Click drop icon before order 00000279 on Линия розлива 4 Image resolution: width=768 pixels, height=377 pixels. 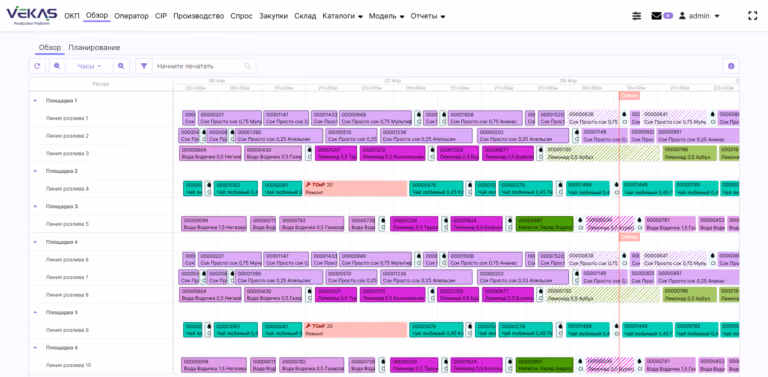pos(469,185)
